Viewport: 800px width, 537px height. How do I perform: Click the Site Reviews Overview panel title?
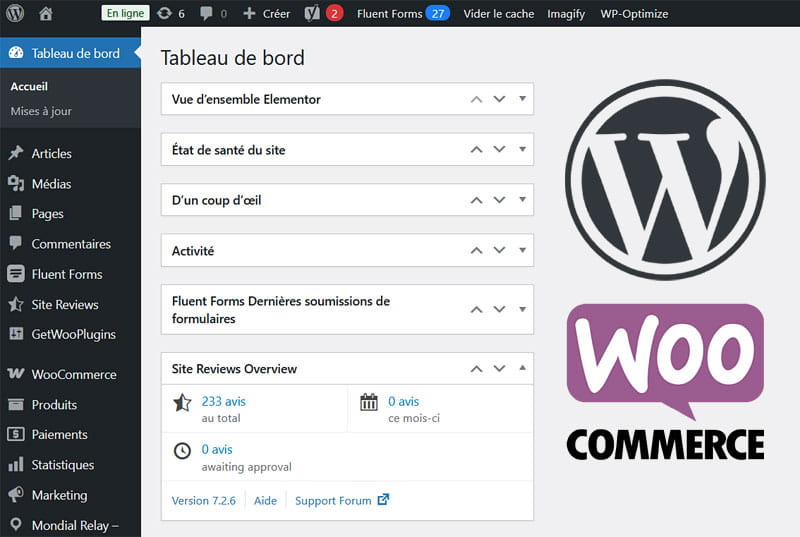(234, 369)
